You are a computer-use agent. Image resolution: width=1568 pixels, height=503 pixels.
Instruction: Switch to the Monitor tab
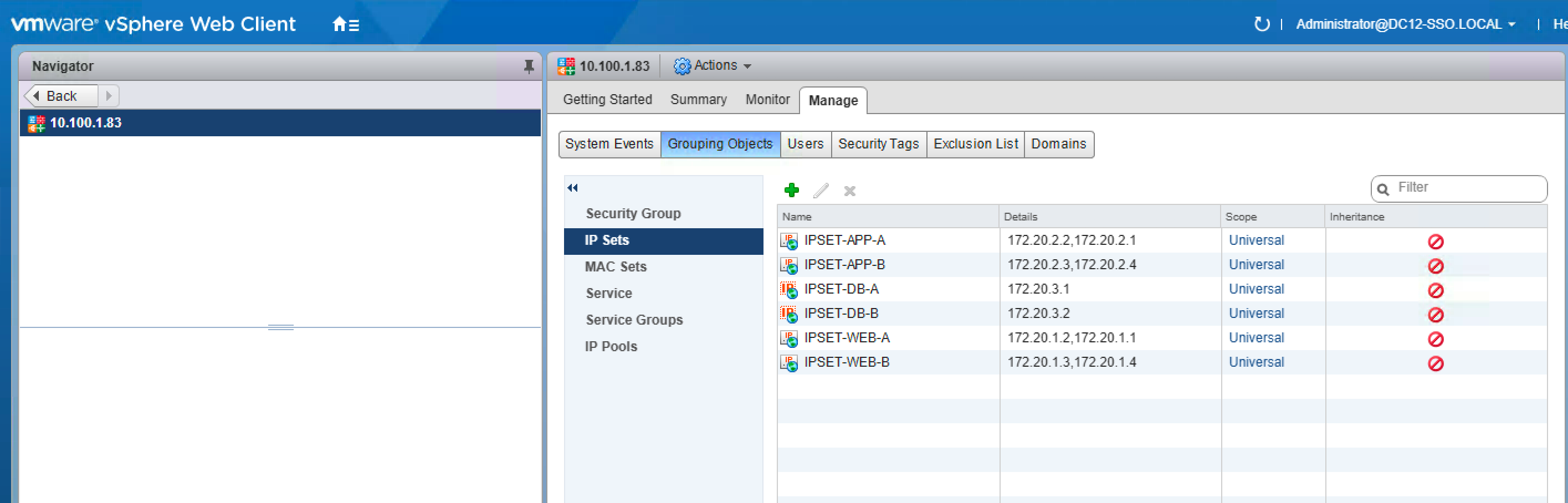point(767,100)
